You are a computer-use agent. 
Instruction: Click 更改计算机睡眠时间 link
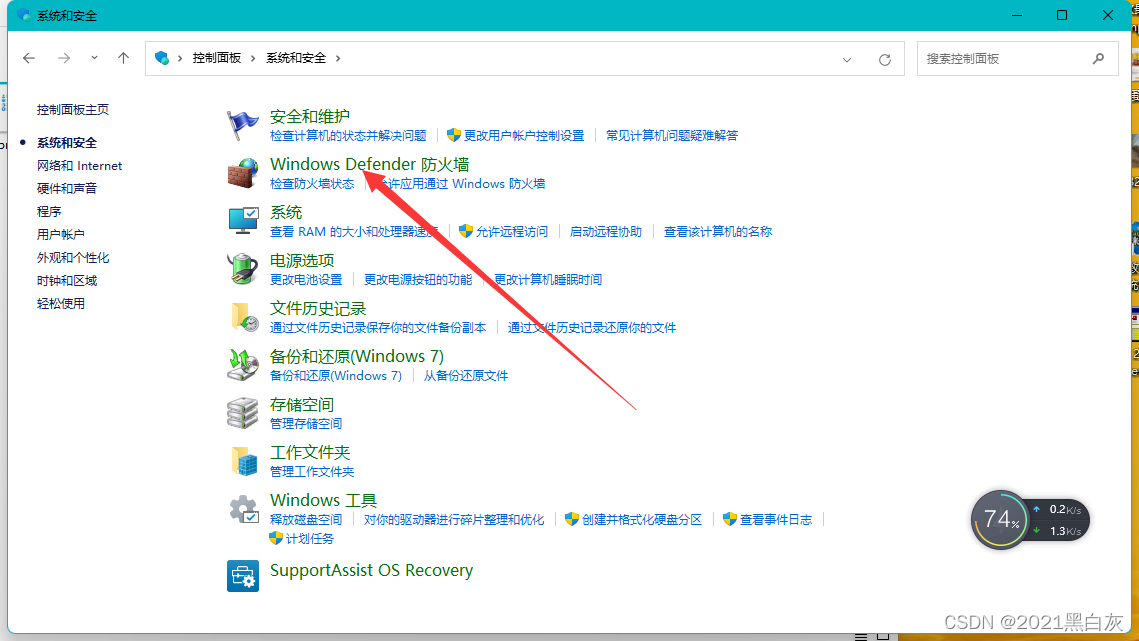pos(548,280)
